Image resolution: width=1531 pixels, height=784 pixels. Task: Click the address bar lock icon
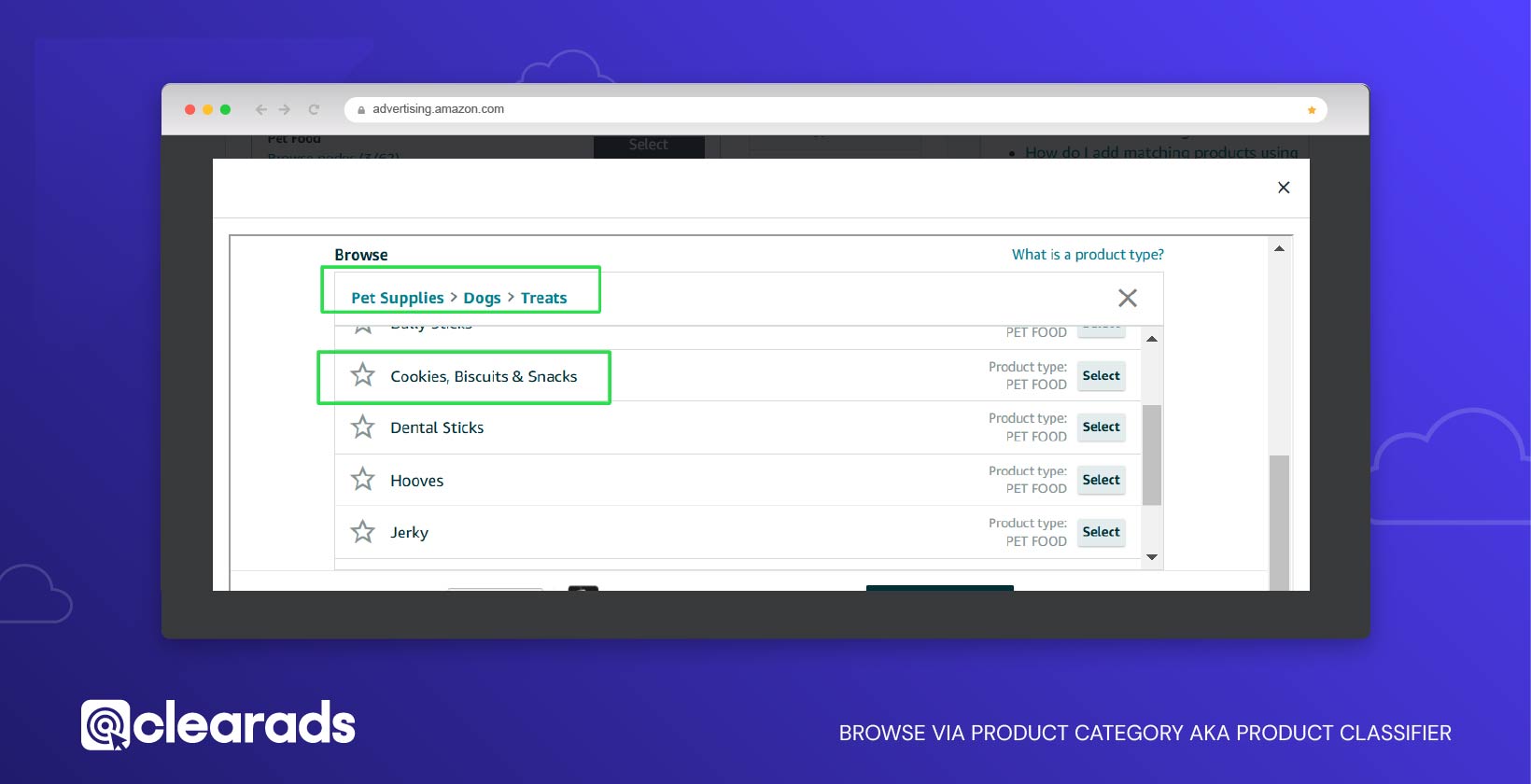(x=361, y=110)
